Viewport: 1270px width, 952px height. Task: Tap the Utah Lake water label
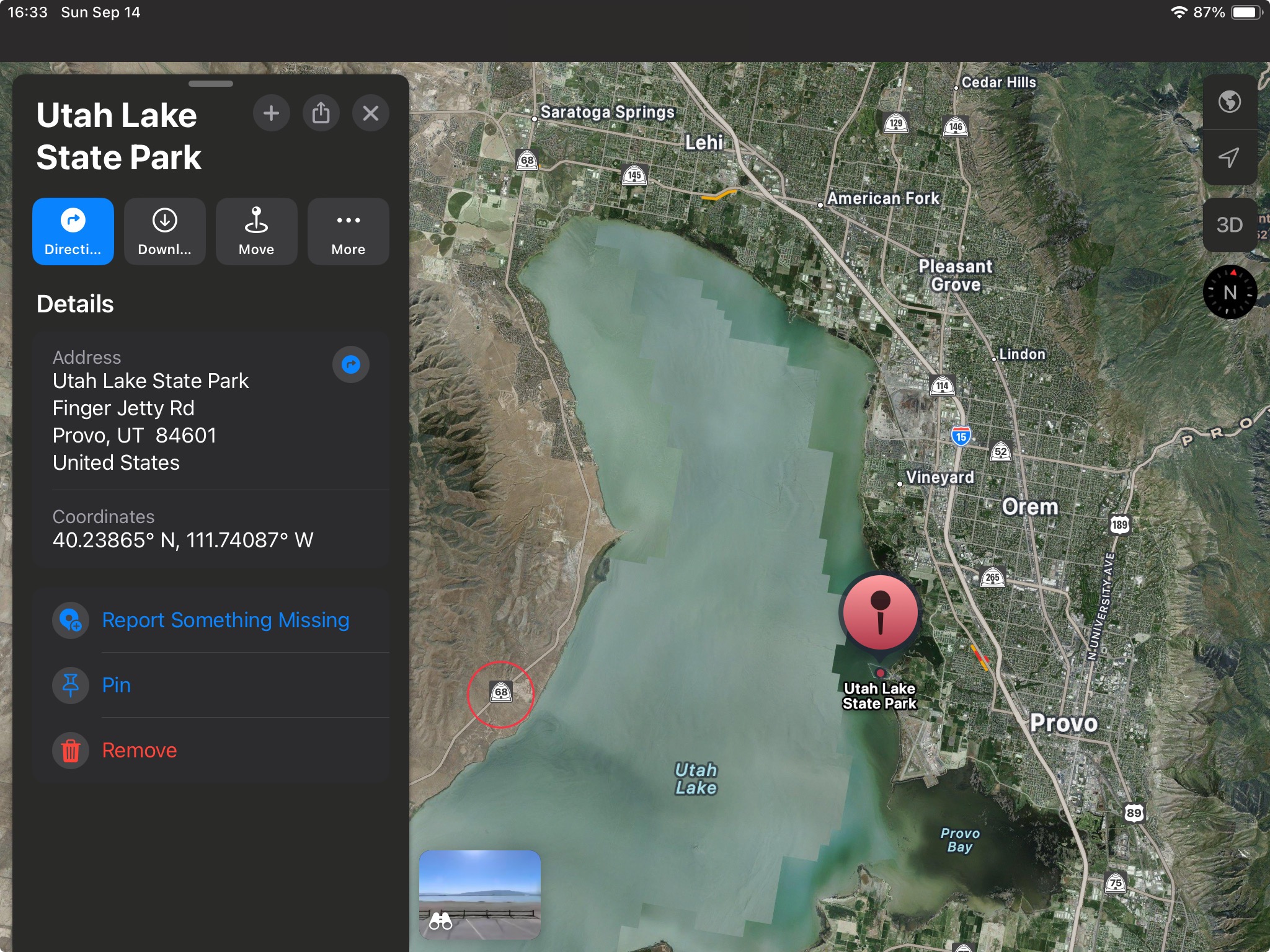696,778
